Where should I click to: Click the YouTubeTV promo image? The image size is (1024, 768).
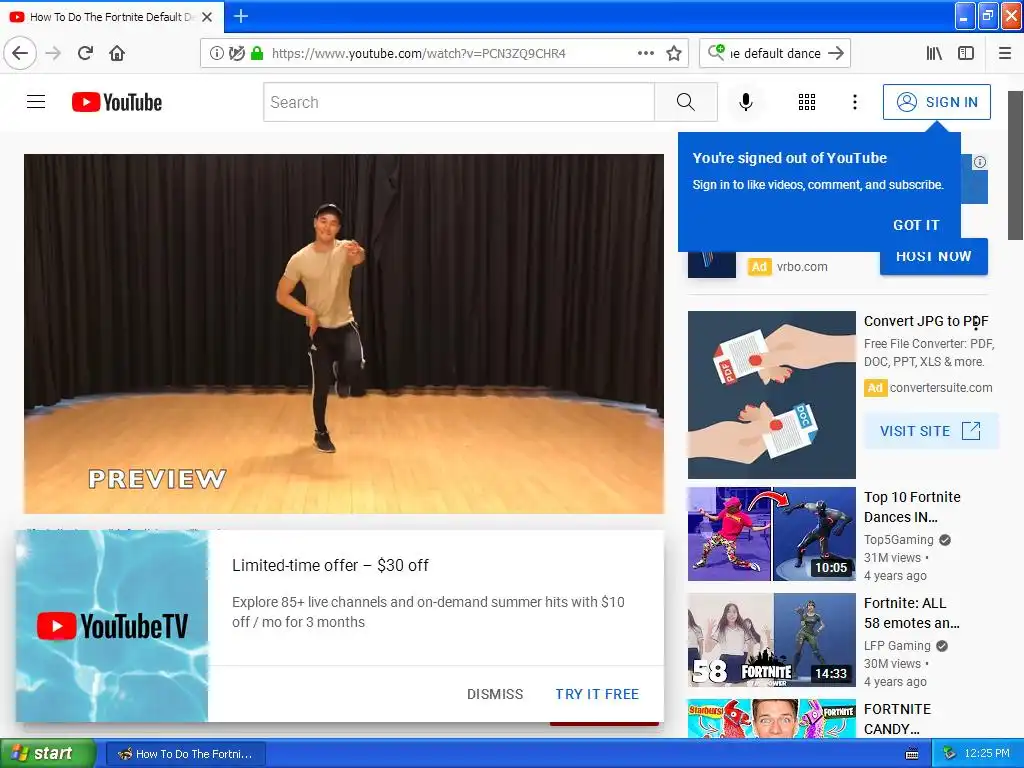pos(112,626)
